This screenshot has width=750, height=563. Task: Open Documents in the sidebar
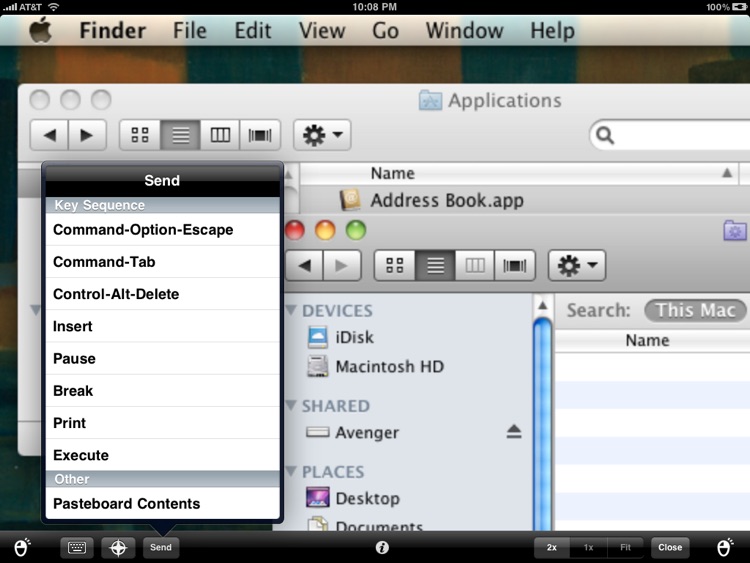(x=365, y=525)
